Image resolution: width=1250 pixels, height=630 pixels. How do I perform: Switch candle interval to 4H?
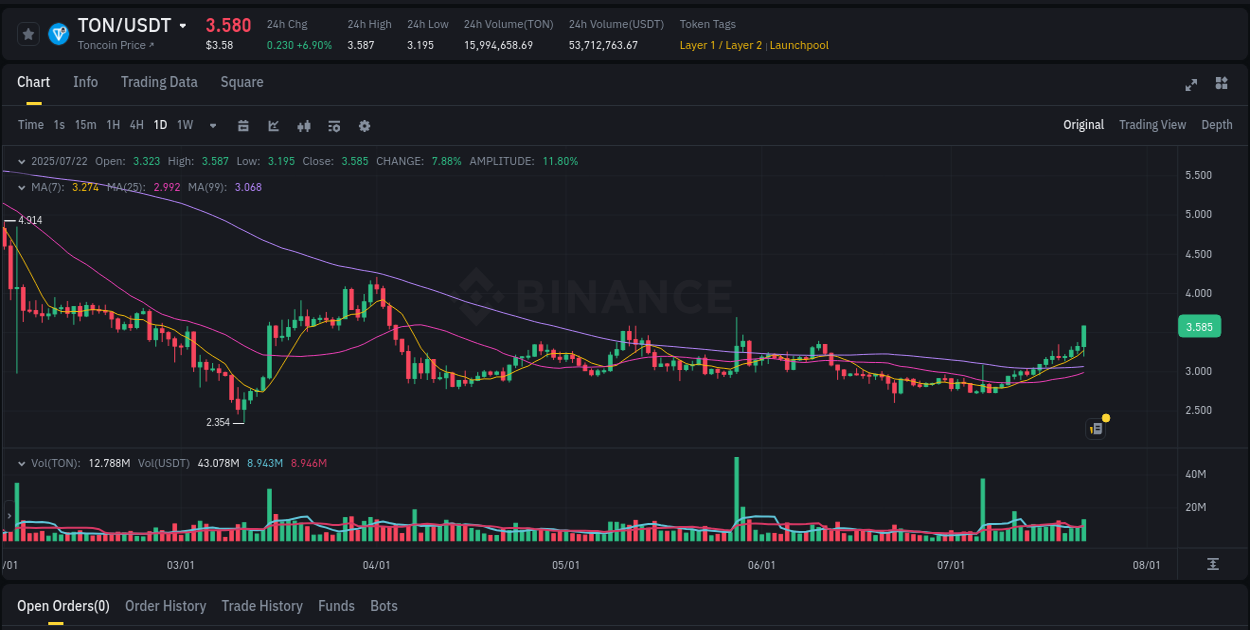tap(136, 125)
